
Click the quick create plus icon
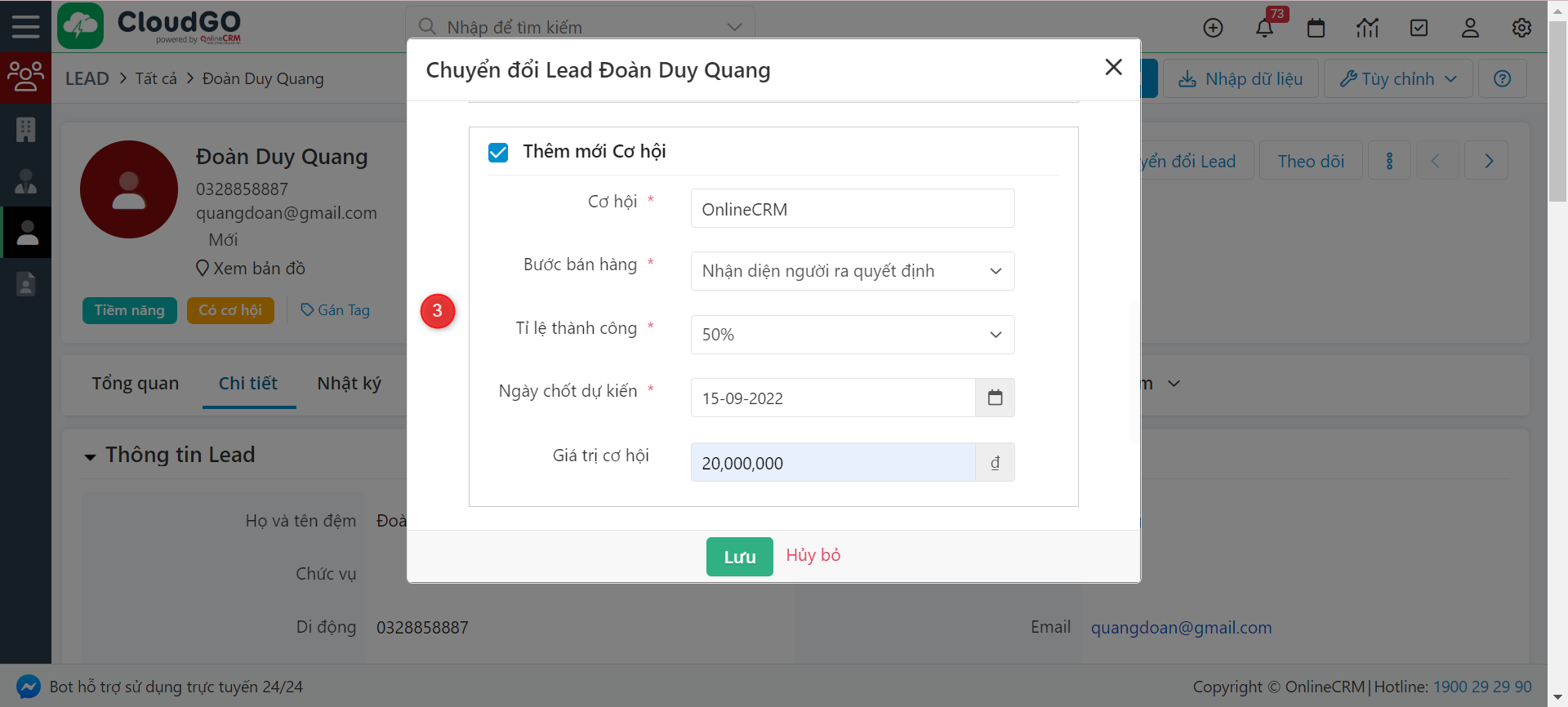click(1213, 28)
